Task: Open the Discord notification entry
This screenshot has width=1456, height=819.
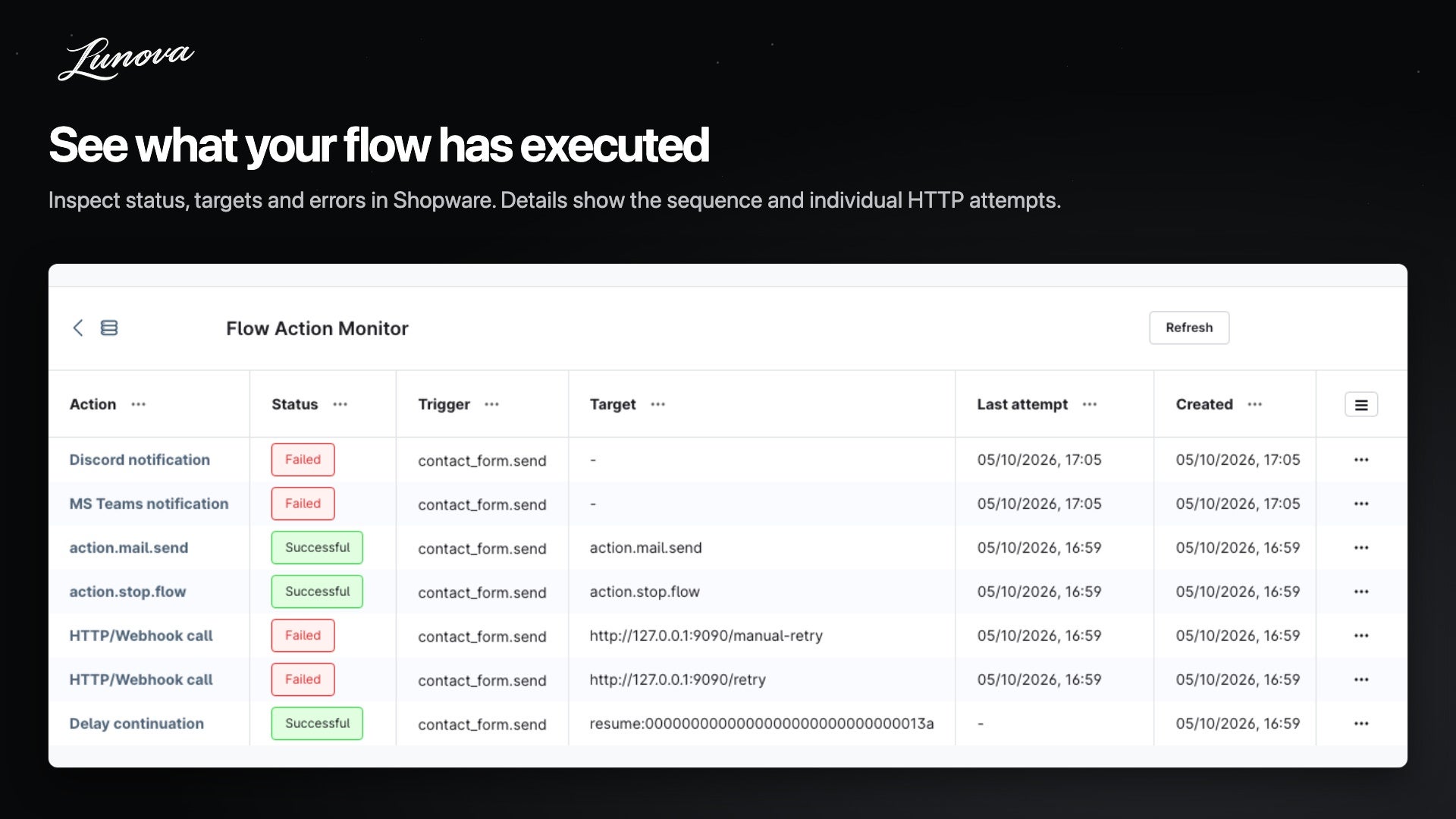Action: 140,460
